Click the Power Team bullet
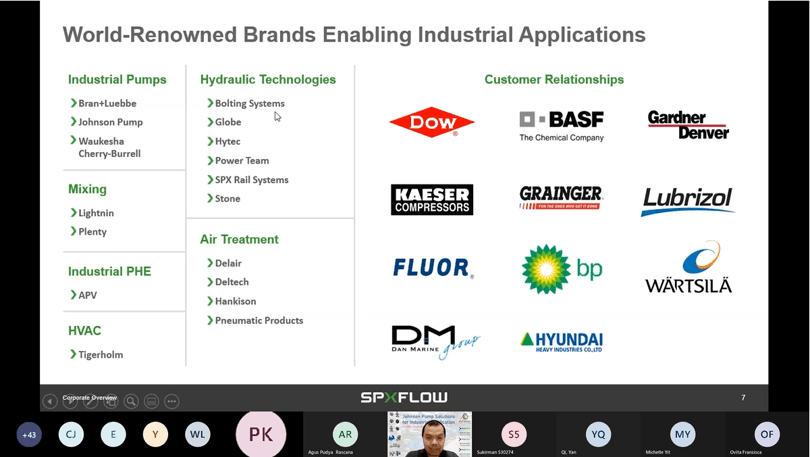810x457 pixels. coord(238,161)
